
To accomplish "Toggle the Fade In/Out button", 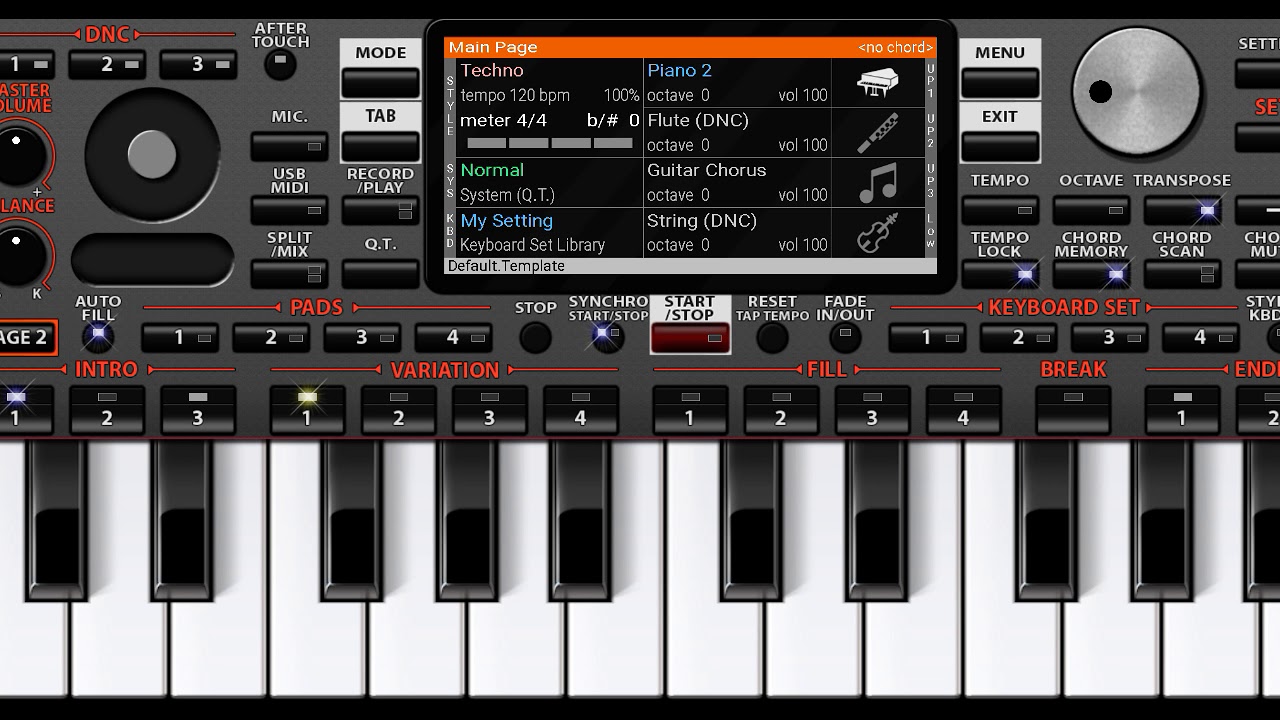I will (x=845, y=337).
